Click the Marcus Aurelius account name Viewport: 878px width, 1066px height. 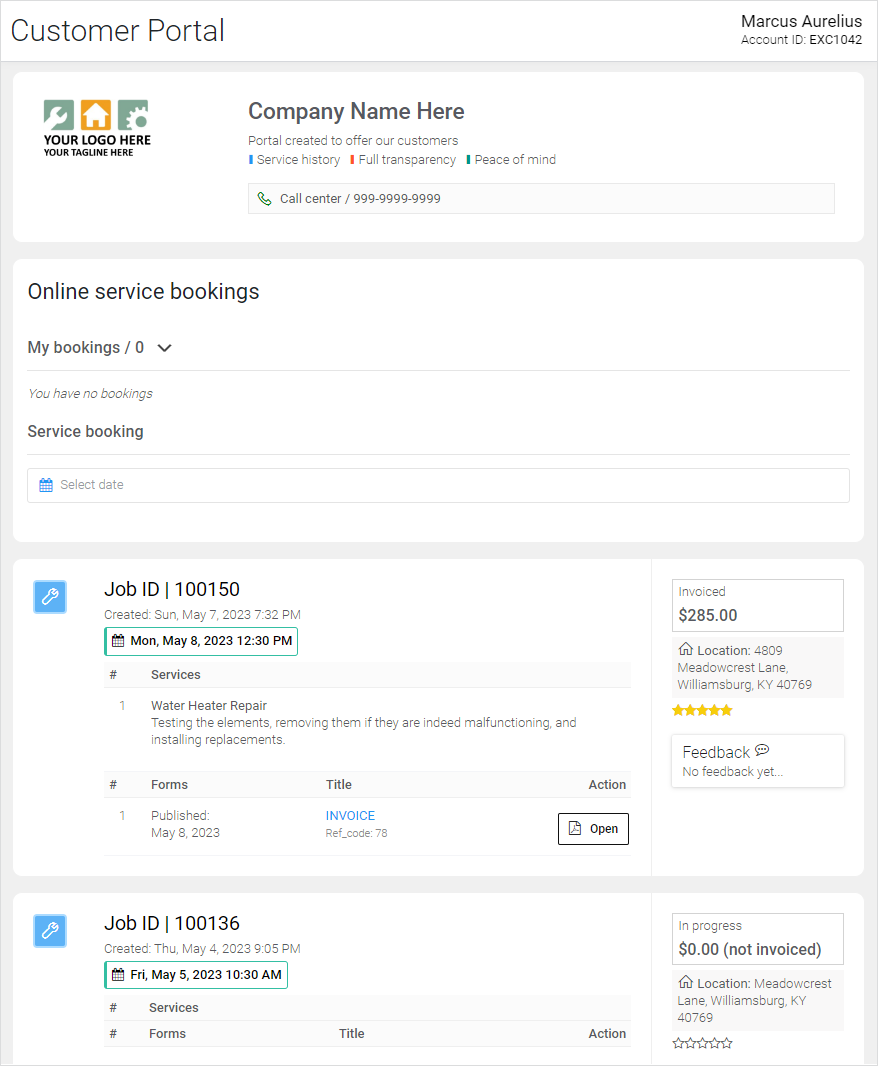pos(801,21)
